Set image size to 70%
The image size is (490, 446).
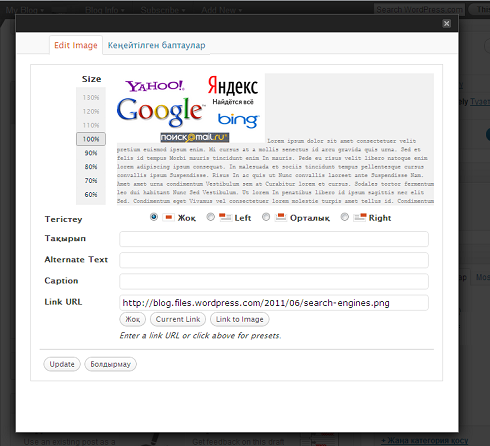click(x=91, y=181)
